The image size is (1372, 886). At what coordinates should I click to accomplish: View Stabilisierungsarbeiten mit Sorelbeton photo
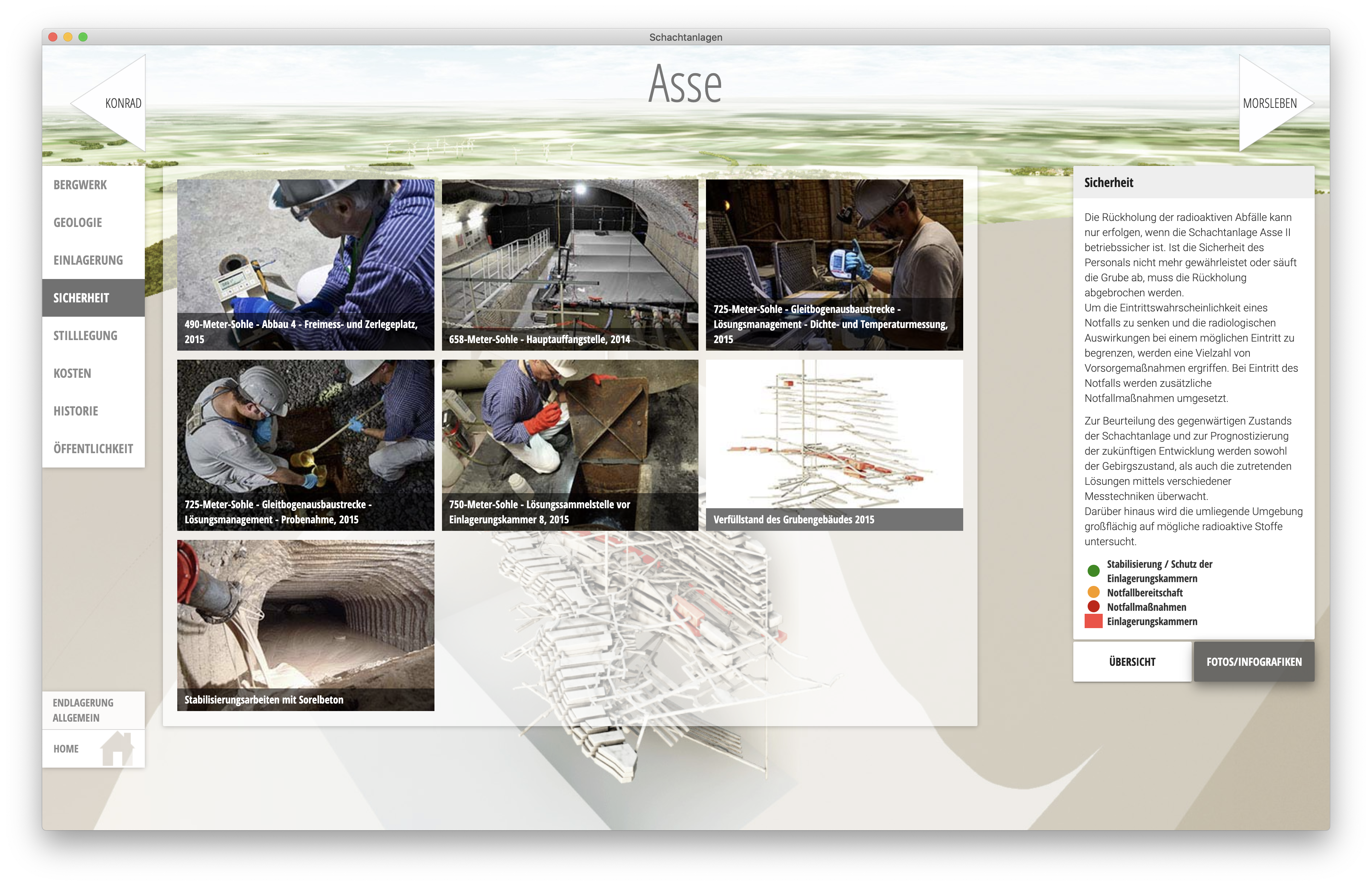pyautogui.click(x=305, y=625)
